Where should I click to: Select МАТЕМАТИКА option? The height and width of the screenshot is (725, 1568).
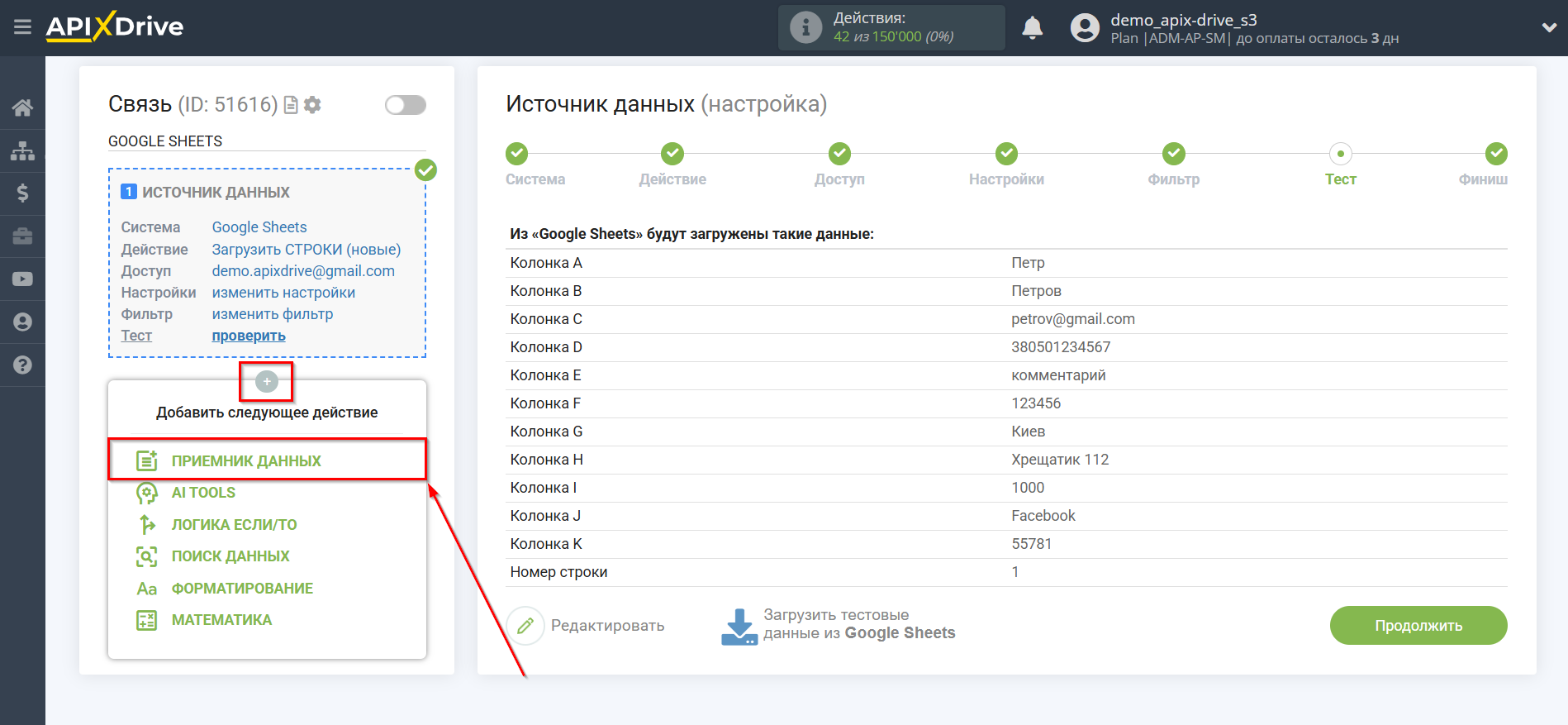coord(221,620)
